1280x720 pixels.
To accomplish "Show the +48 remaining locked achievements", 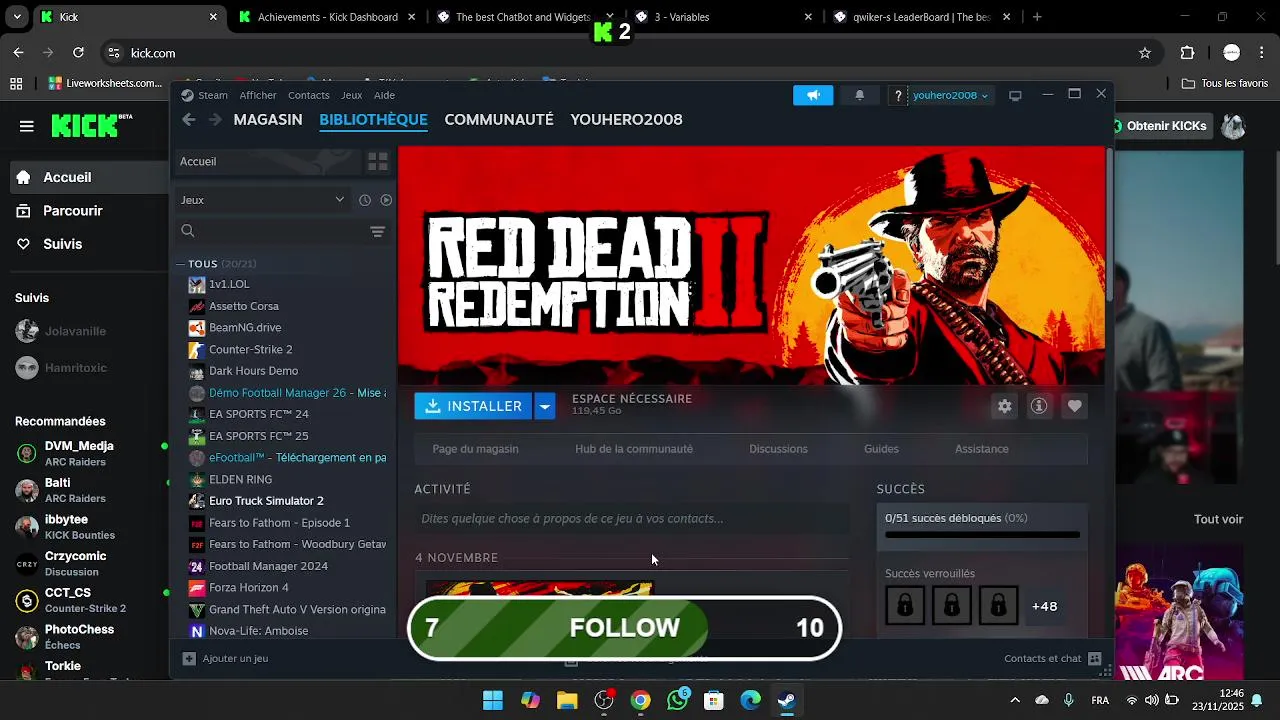I will coord(1045,606).
